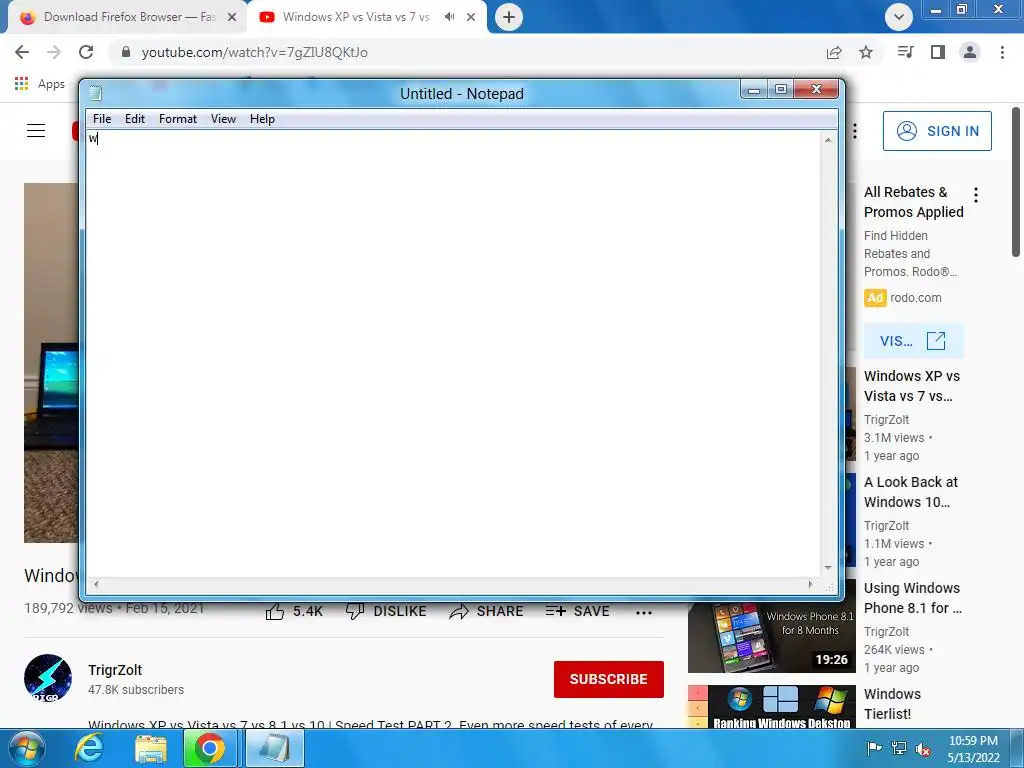Open Chrome media controls icon
Screen dimensions: 1024x768
(x=905, y=52)
